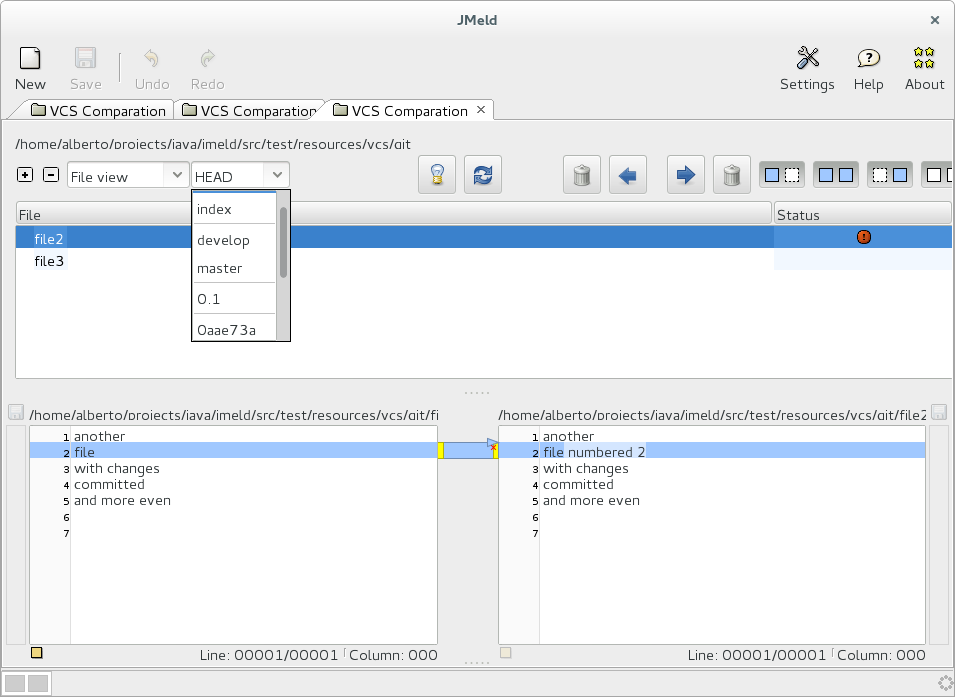The width and height of the screenshot is (955, 697).
Task: Select file3 row in file list
Action: [484, 261]
